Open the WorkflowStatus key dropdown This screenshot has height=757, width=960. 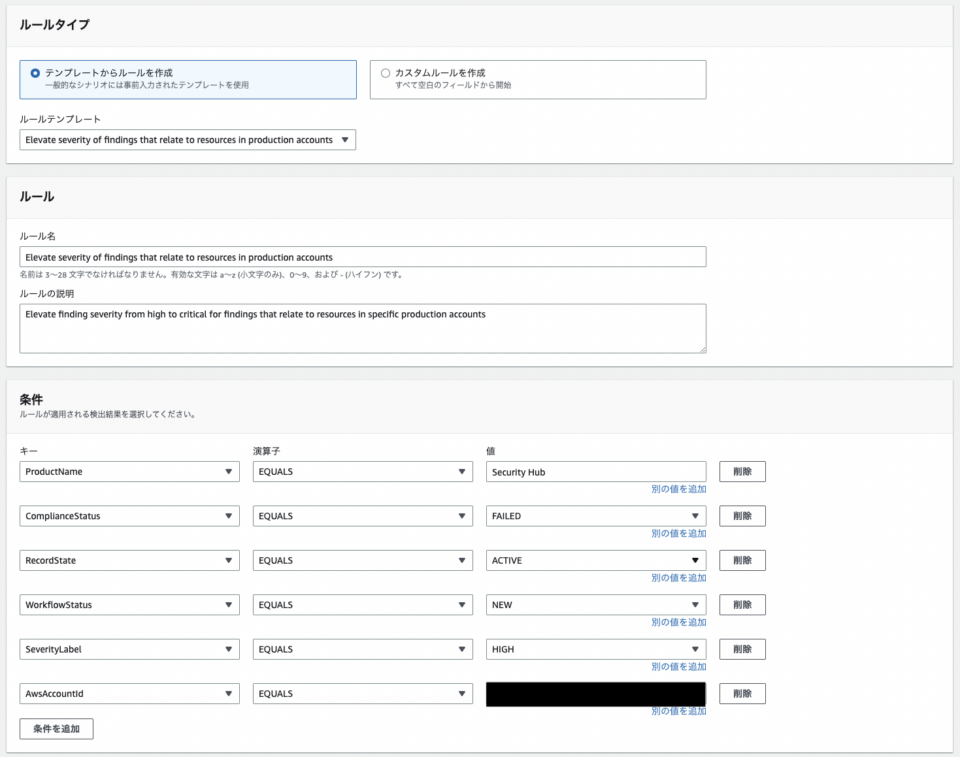(129, 604)
